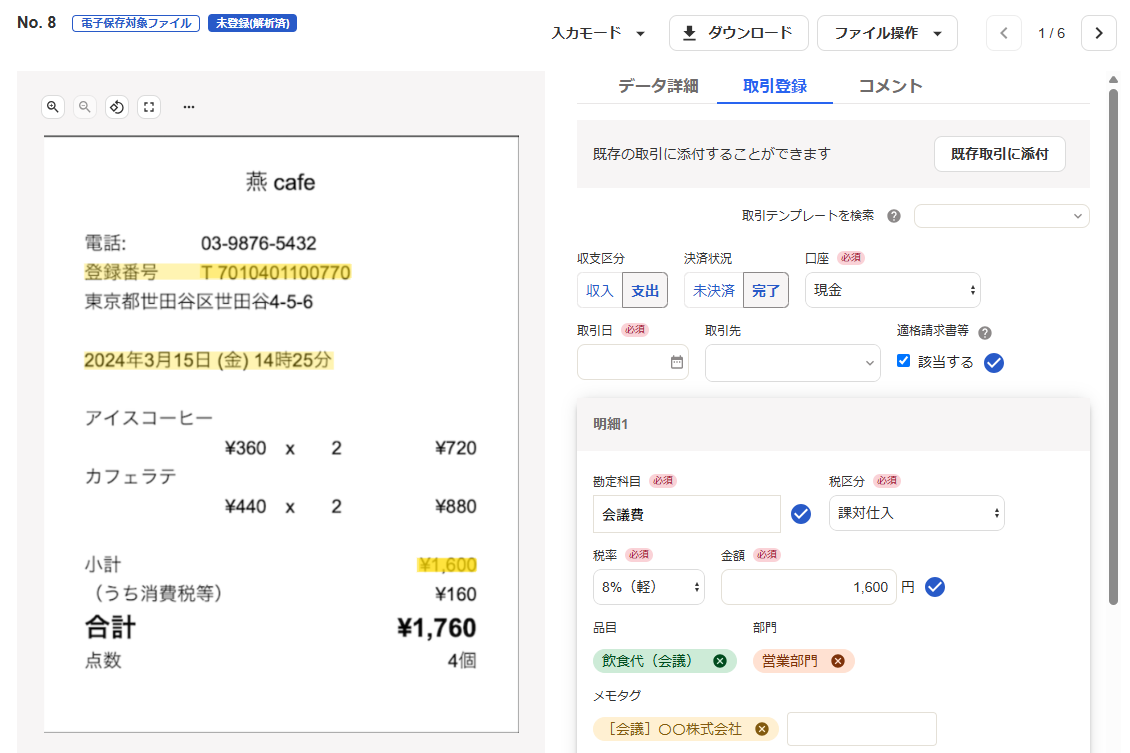Set 決済状況 to 完了

tap(765, 290)
